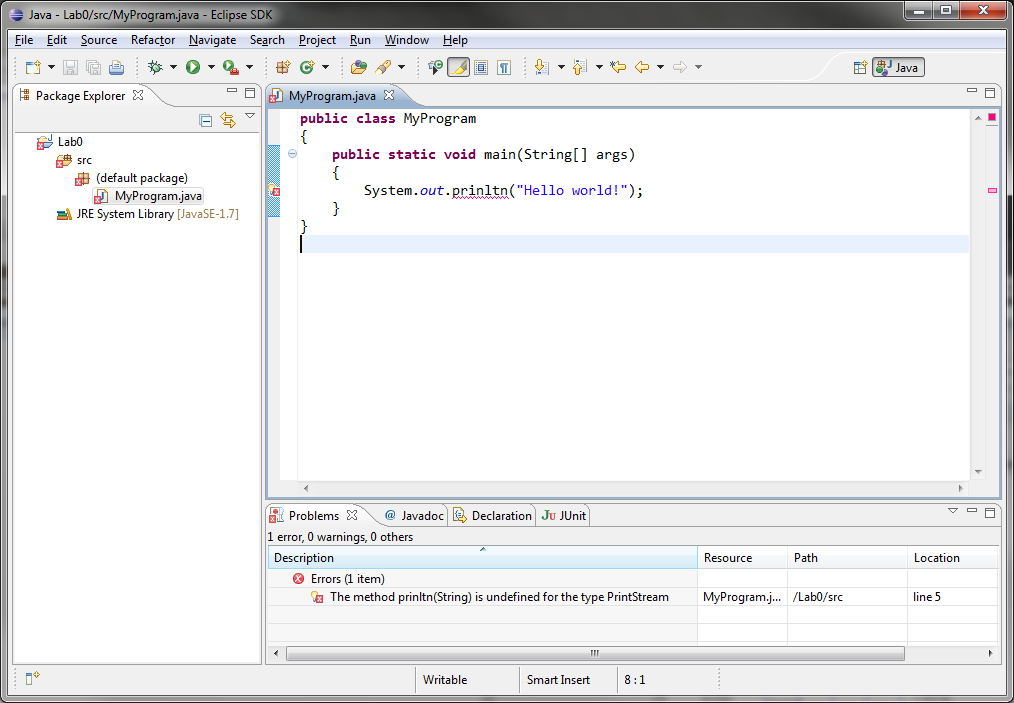Select the Java perspective button
The width and height of the screenshot is (1014, 703).
(898, 67)
